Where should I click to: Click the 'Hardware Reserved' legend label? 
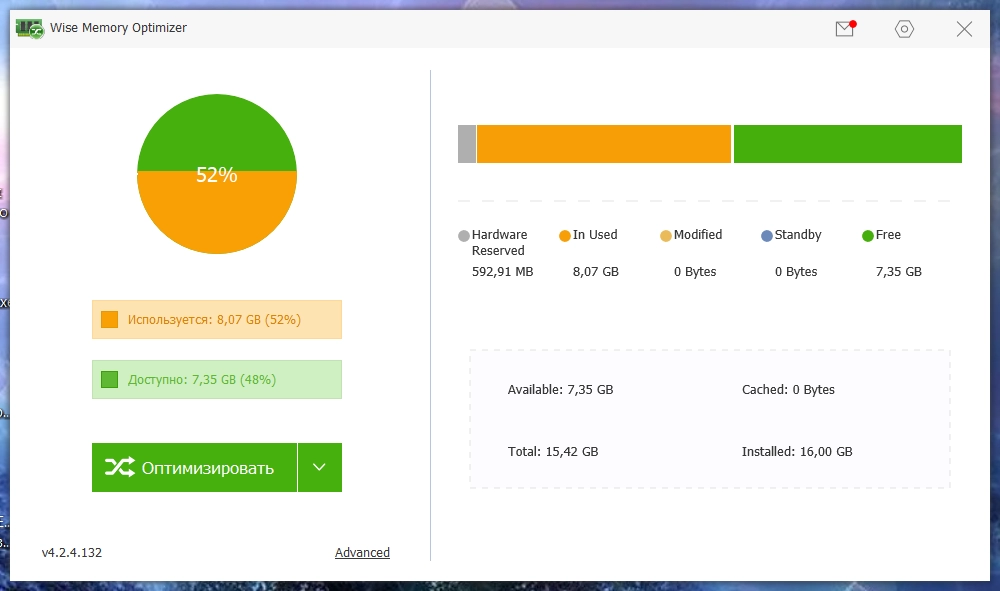click(499, 242)
